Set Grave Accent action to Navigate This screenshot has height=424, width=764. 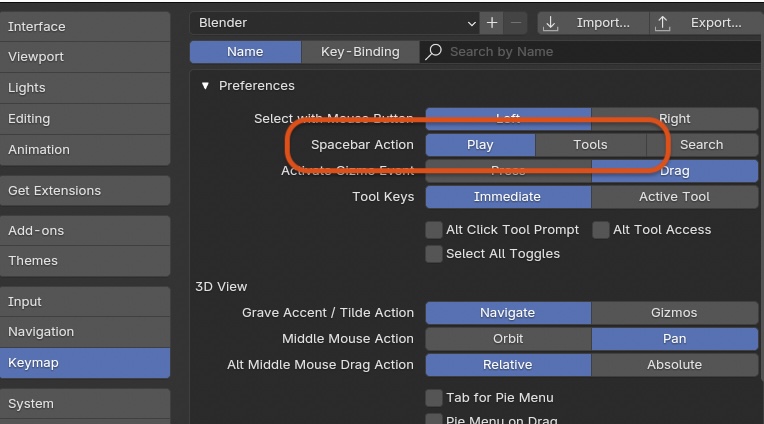[508, 313]
